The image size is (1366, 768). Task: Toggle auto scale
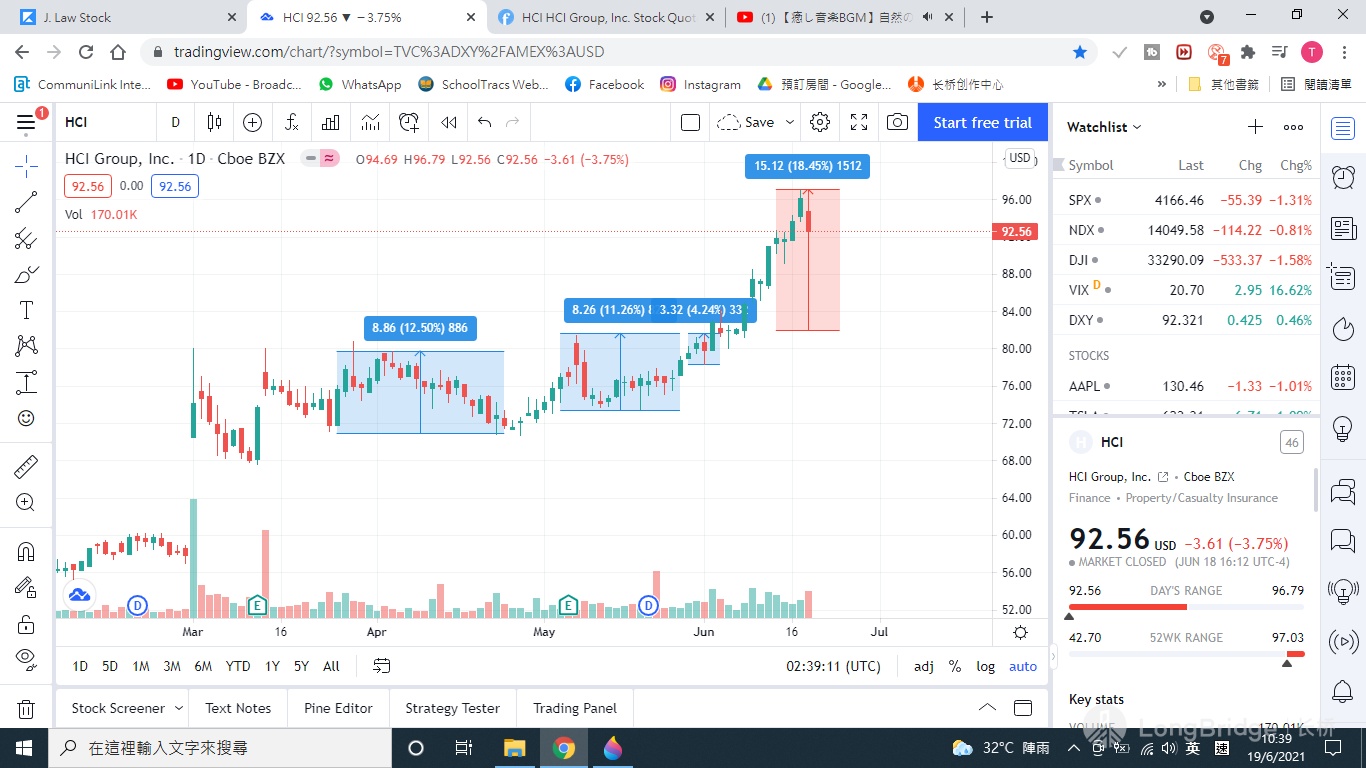(1023, 666)
